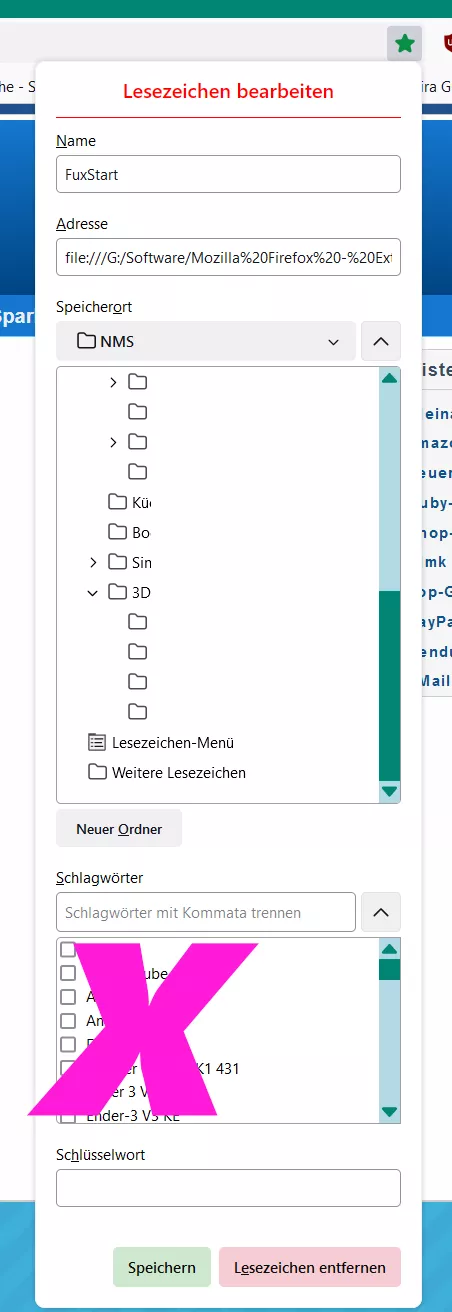Image resolution: width=452 pixels, height=1312 pixels.
Task: Check the tag checkbox starting with An
Action: (68, 1021)
